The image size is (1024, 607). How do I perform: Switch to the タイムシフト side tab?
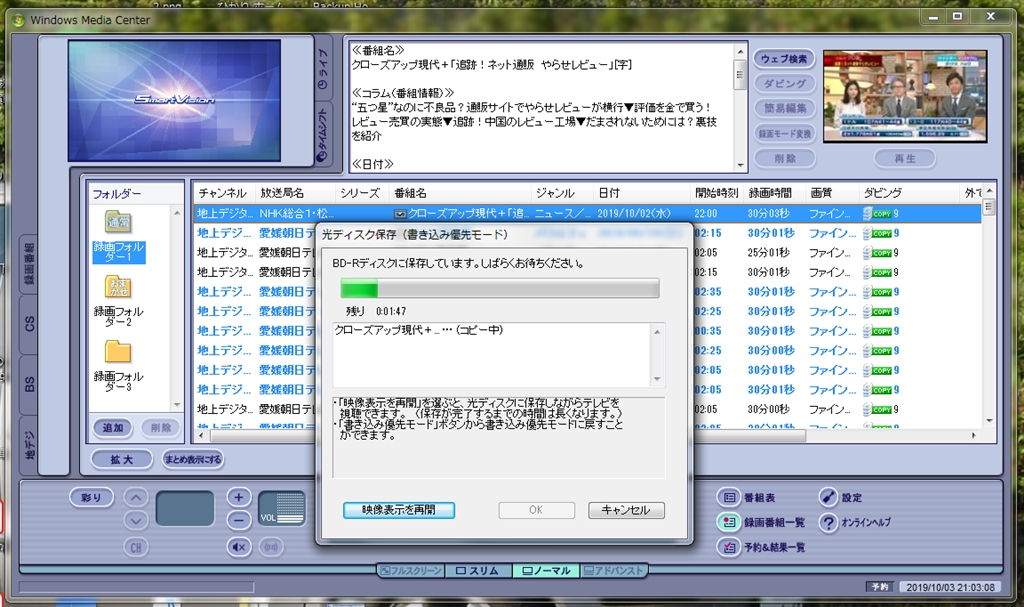click(323, 135)
